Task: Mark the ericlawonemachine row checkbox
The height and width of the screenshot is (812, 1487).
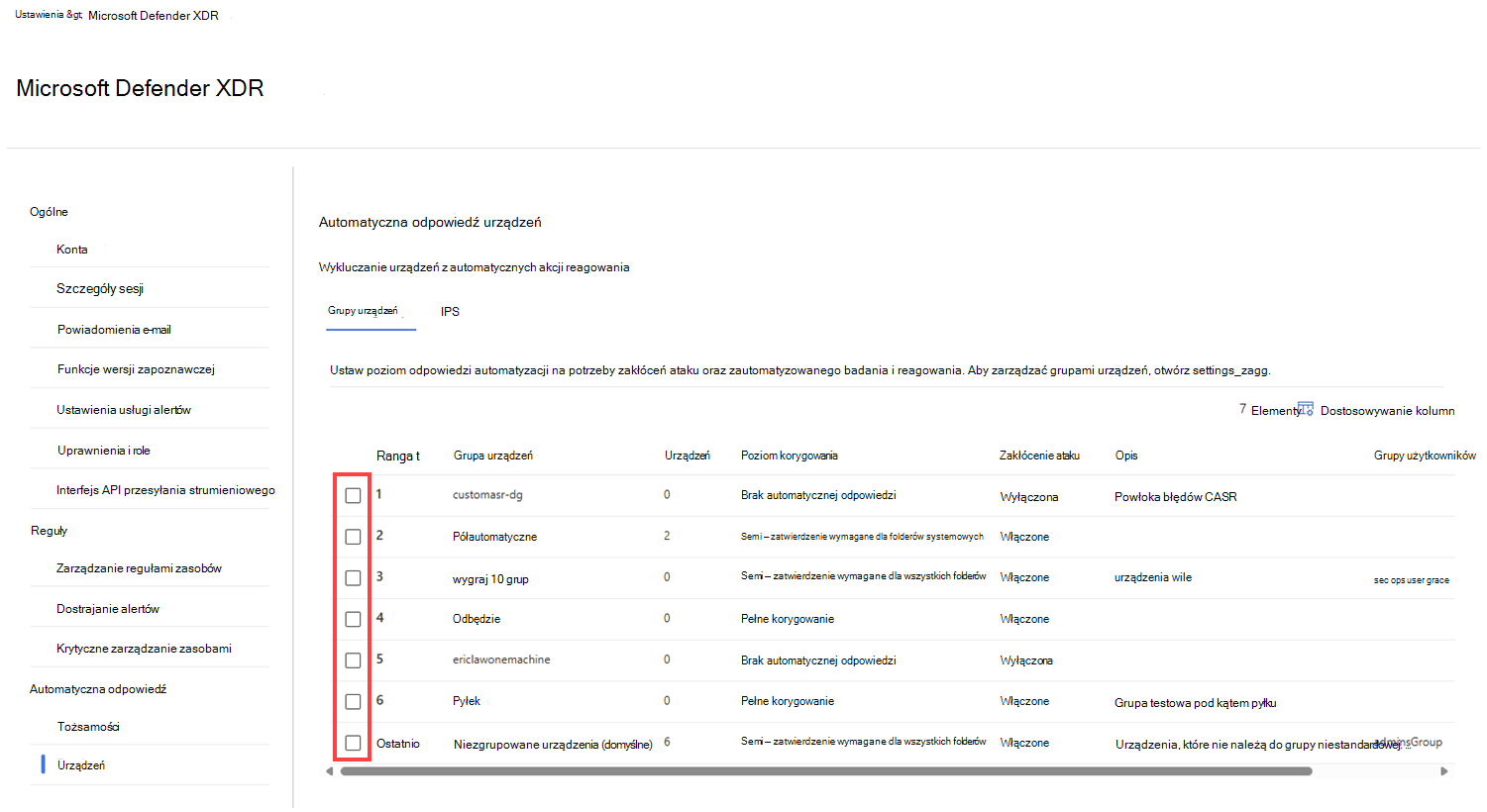Action: (353, 660)
